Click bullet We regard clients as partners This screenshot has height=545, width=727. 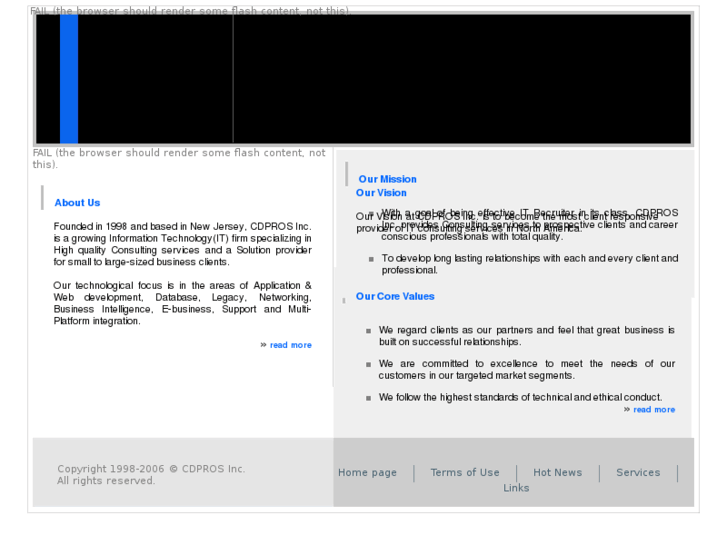click(527, 336)
